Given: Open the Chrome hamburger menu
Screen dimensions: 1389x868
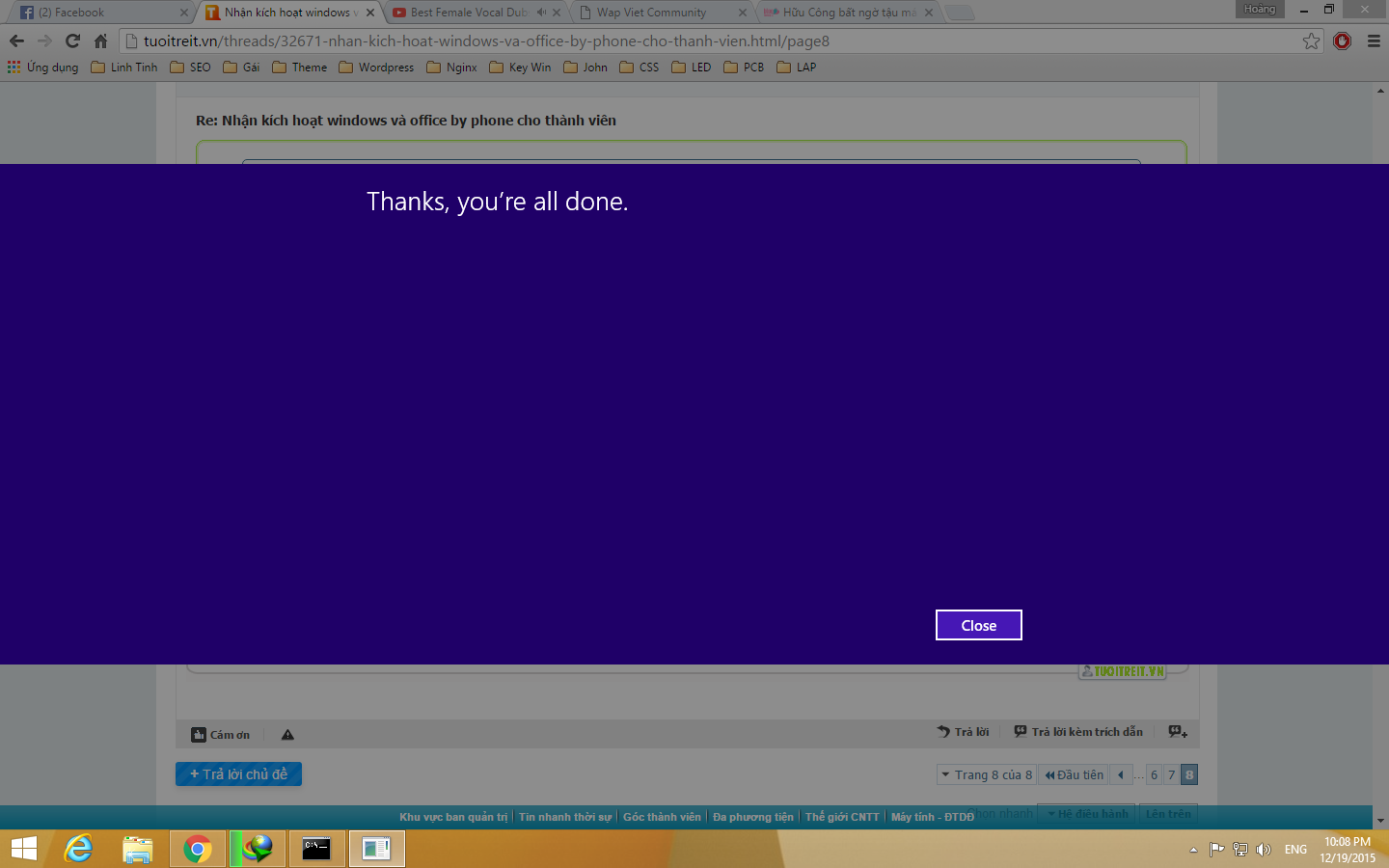Looking at the screenshot, I should pos(1374,41).
